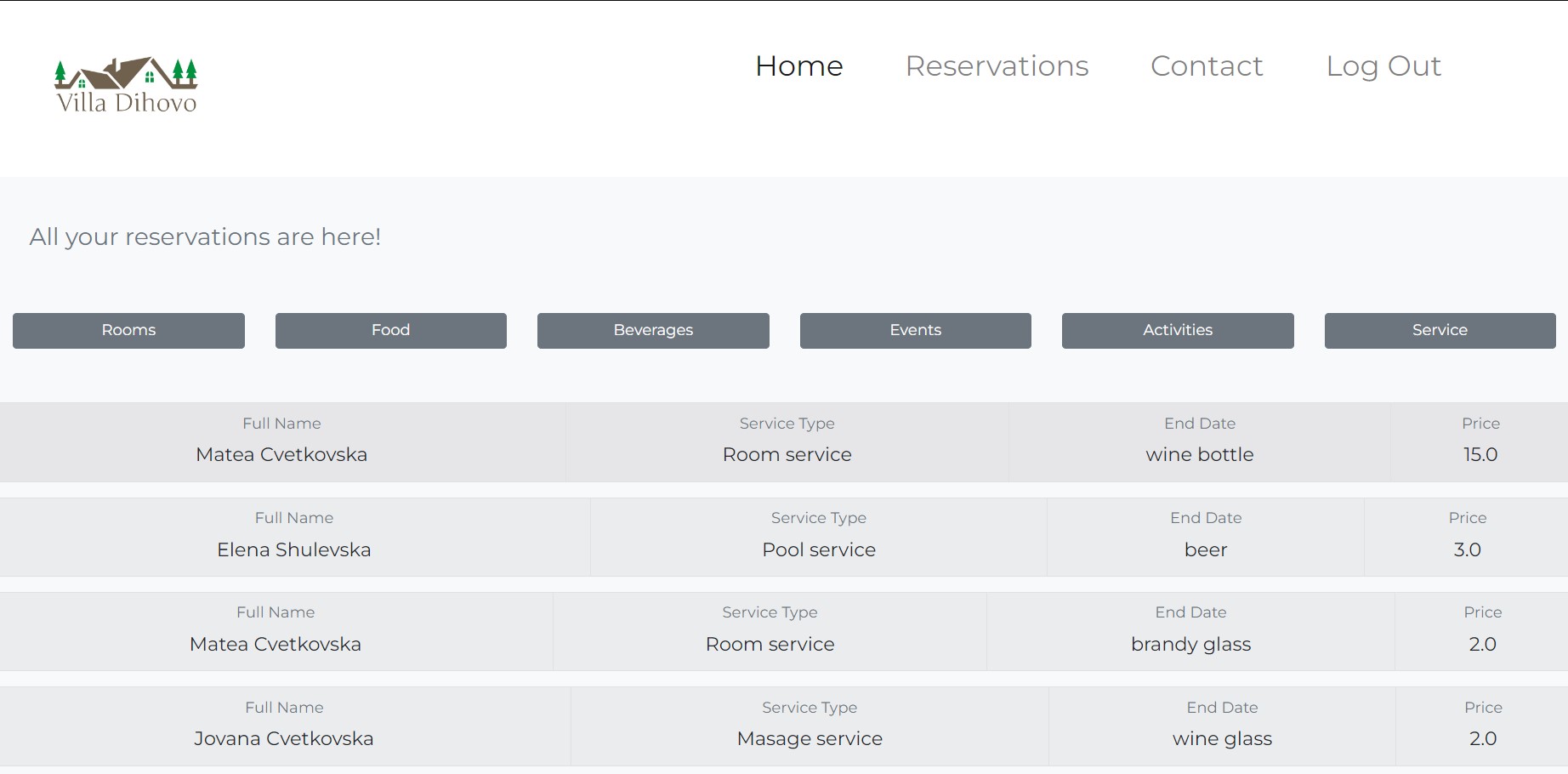Go to the Reservations page

(997, 66)
